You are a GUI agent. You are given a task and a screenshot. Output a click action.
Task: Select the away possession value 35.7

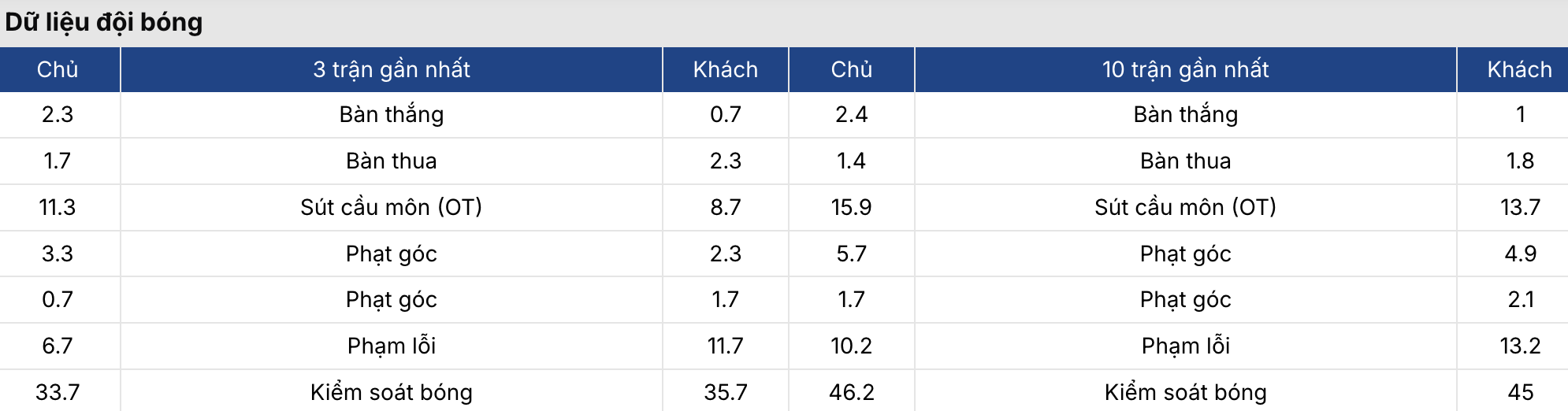725,392
